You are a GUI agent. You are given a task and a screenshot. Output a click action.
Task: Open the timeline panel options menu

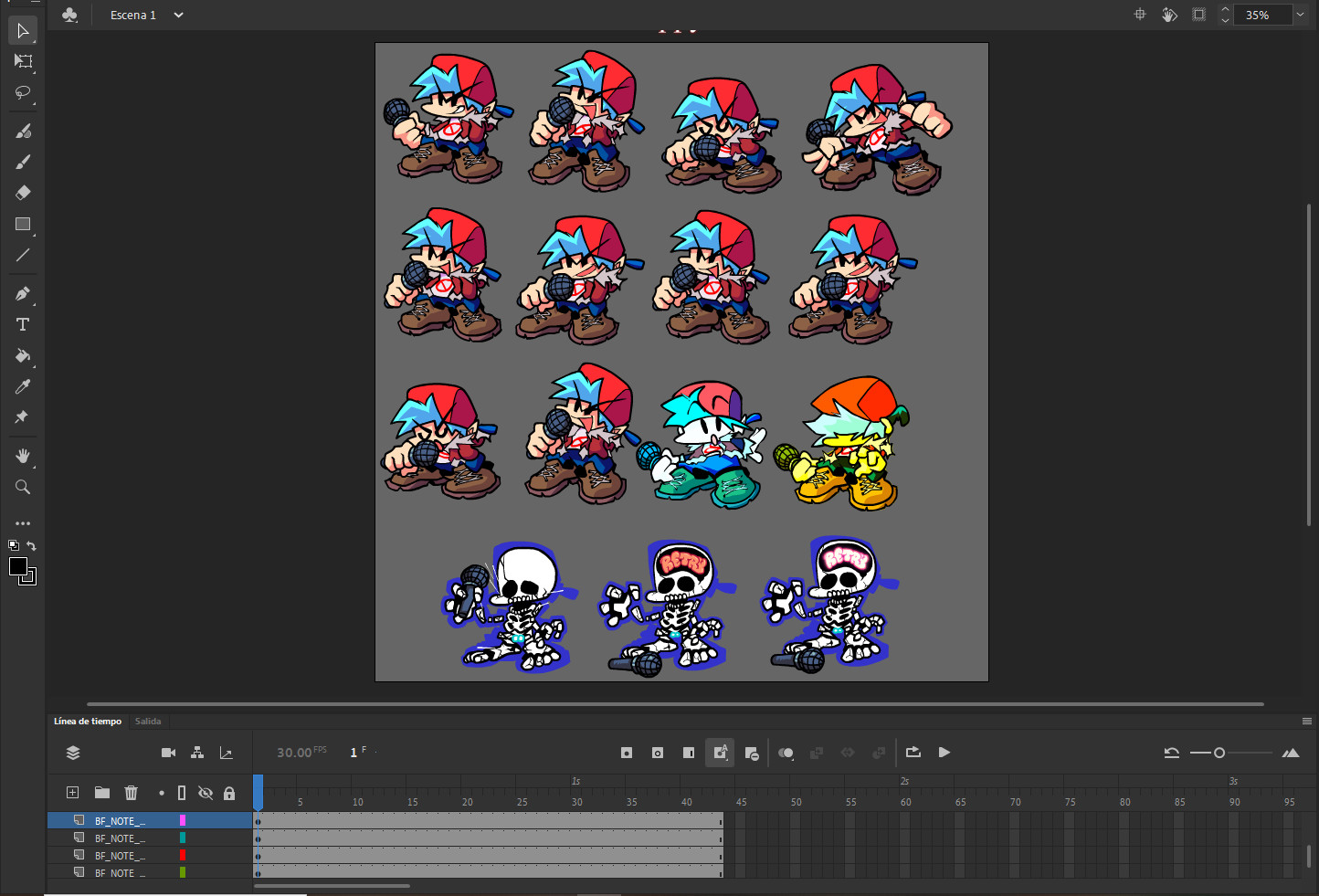[x=1306, y=722]
